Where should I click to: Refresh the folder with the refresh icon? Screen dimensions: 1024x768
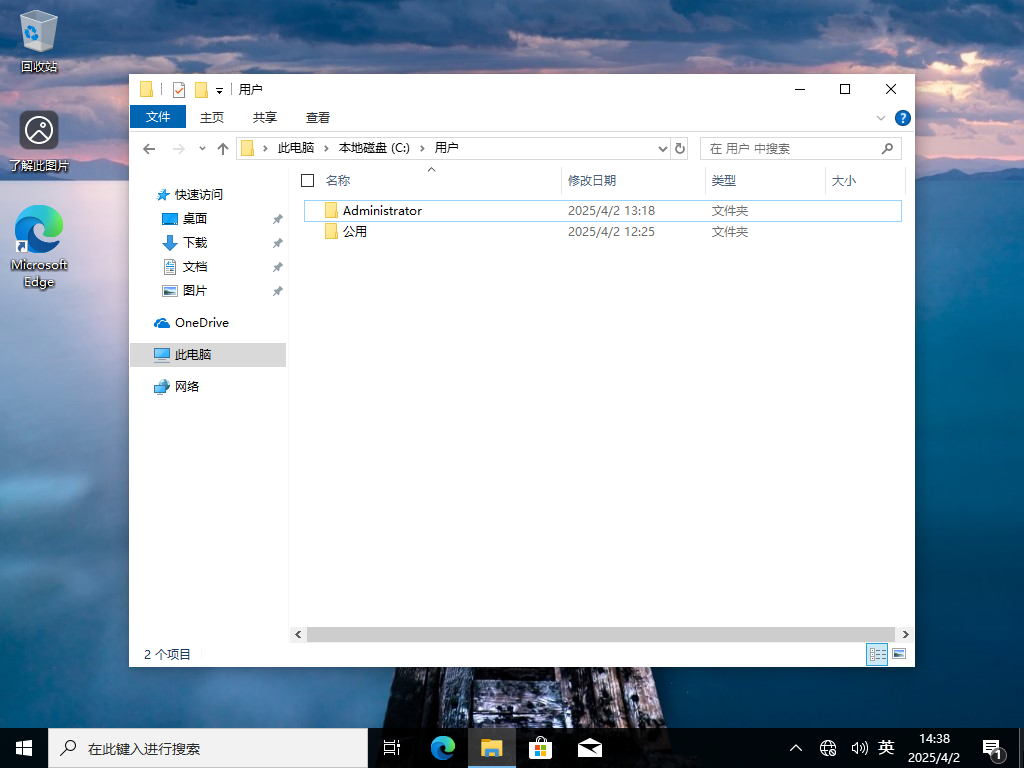pyautogui.click(x=679, y=149)
